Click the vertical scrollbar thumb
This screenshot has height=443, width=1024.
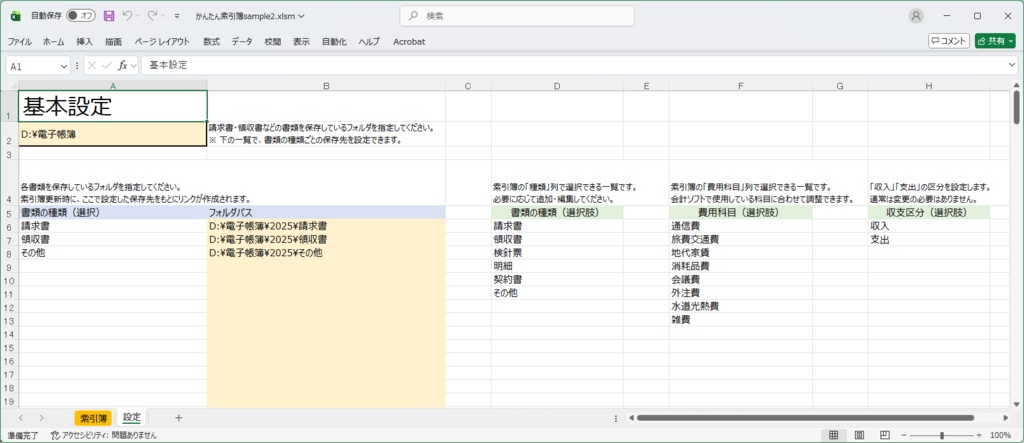point(1017,107)
